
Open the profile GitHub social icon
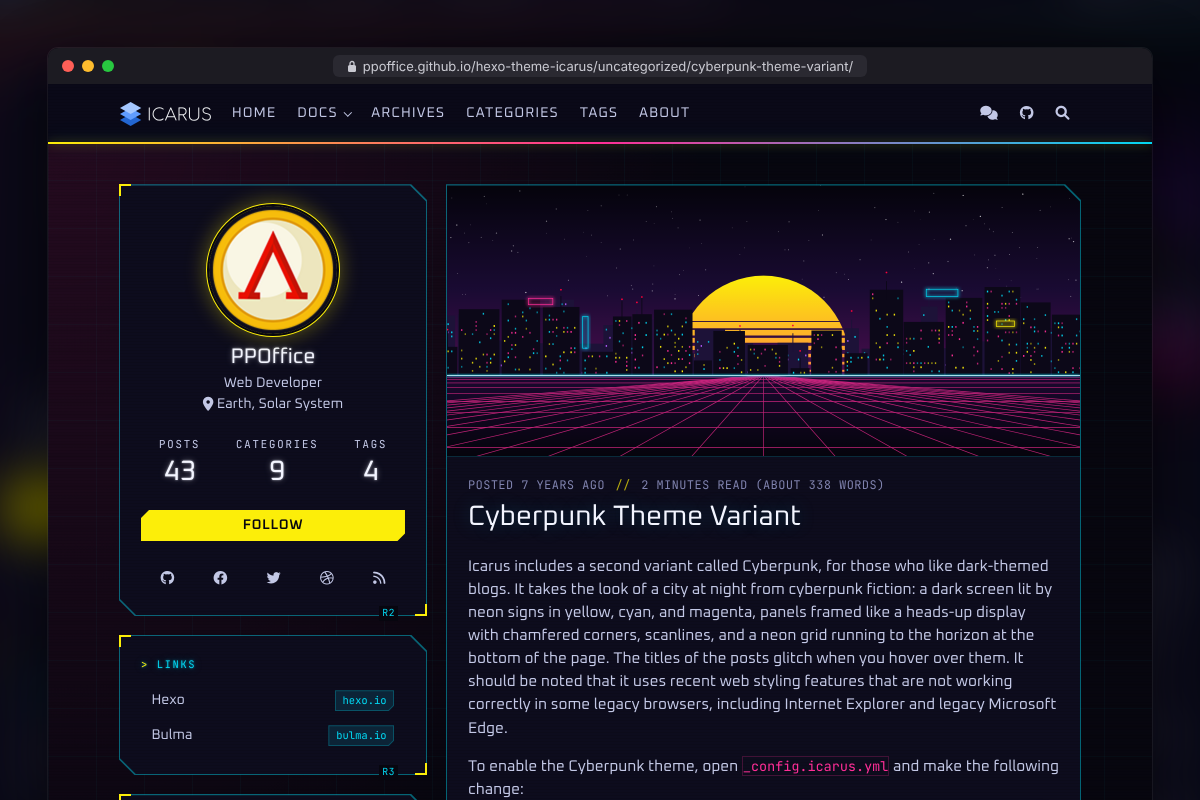point(167,578)
